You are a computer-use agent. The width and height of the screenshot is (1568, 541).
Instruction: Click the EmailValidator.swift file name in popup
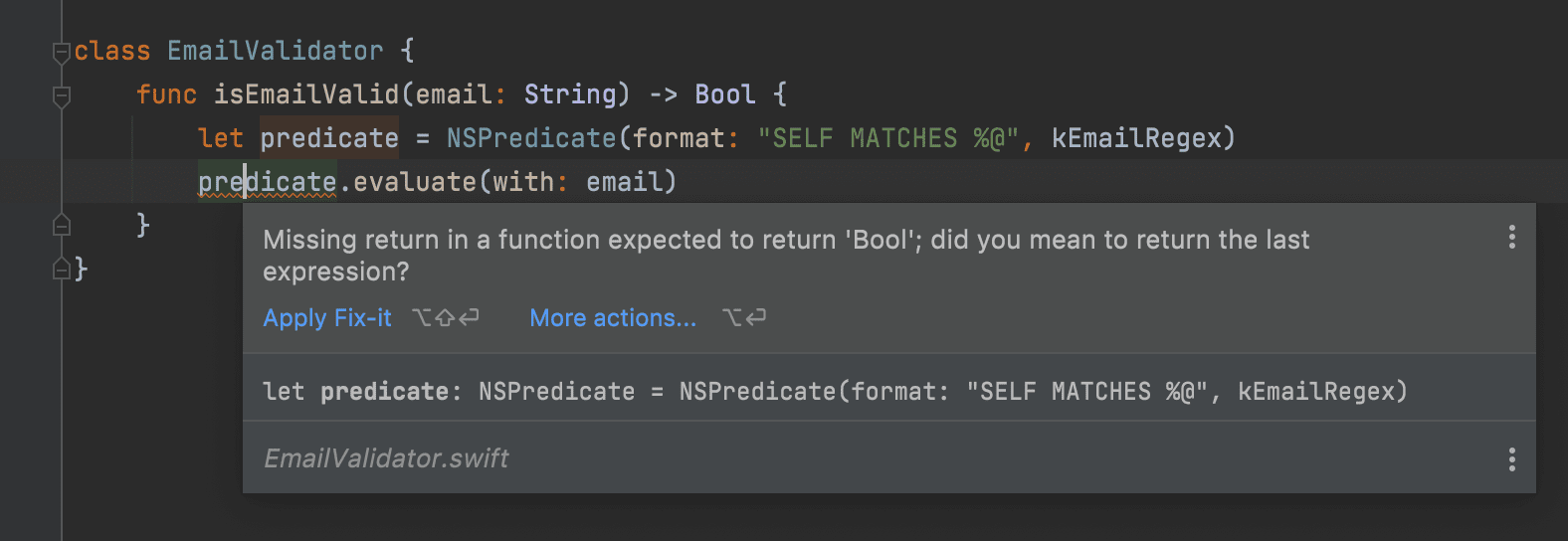coord(386,458)
